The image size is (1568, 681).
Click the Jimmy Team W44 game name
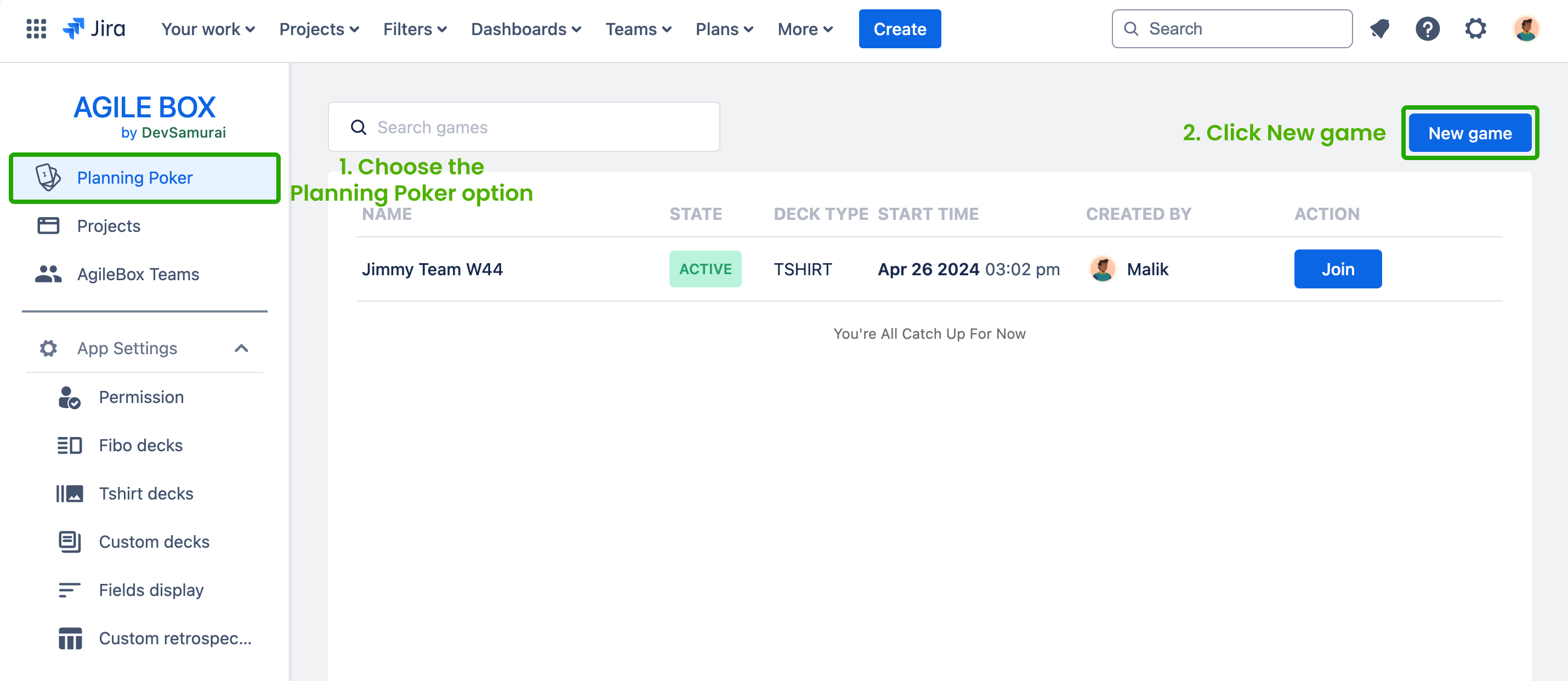pyautogui.click(x=432, y=269)
